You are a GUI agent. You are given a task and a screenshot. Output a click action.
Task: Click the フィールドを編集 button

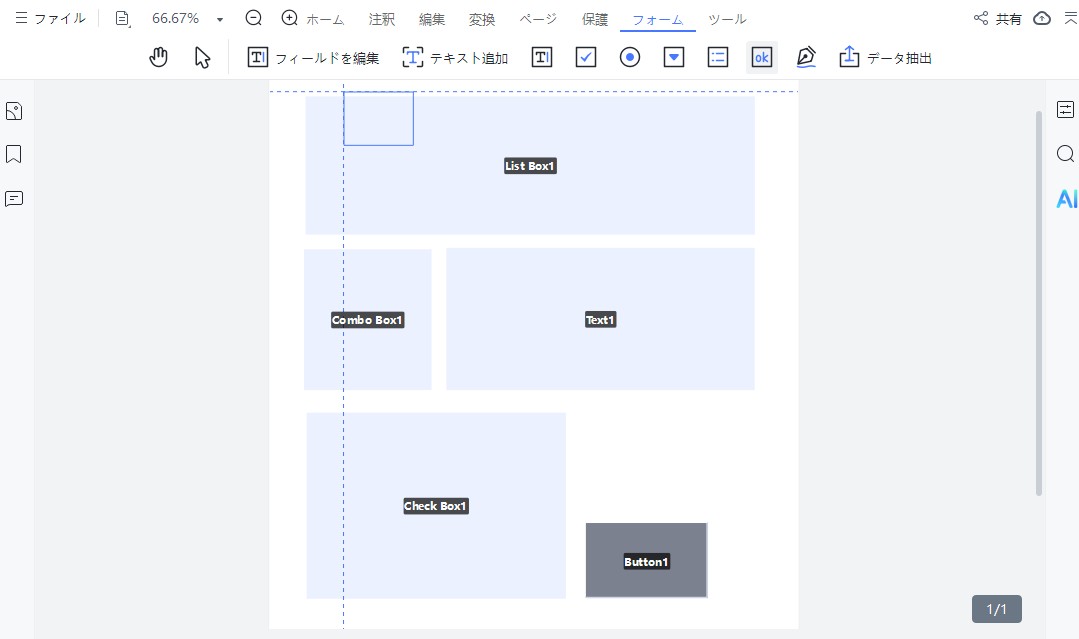pos(313,58)
